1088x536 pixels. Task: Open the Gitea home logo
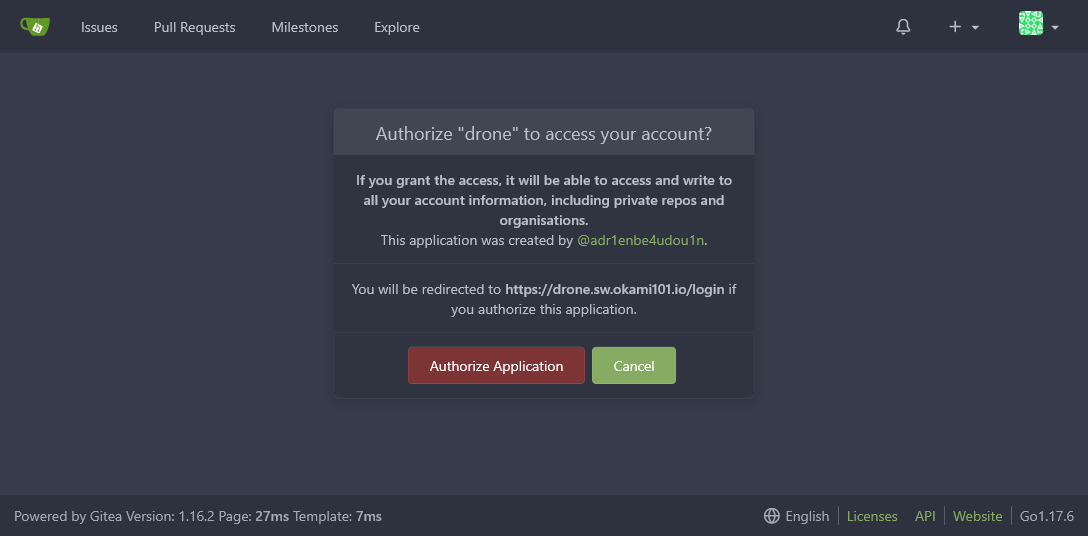pyautogui.click(x=35, y=26)
